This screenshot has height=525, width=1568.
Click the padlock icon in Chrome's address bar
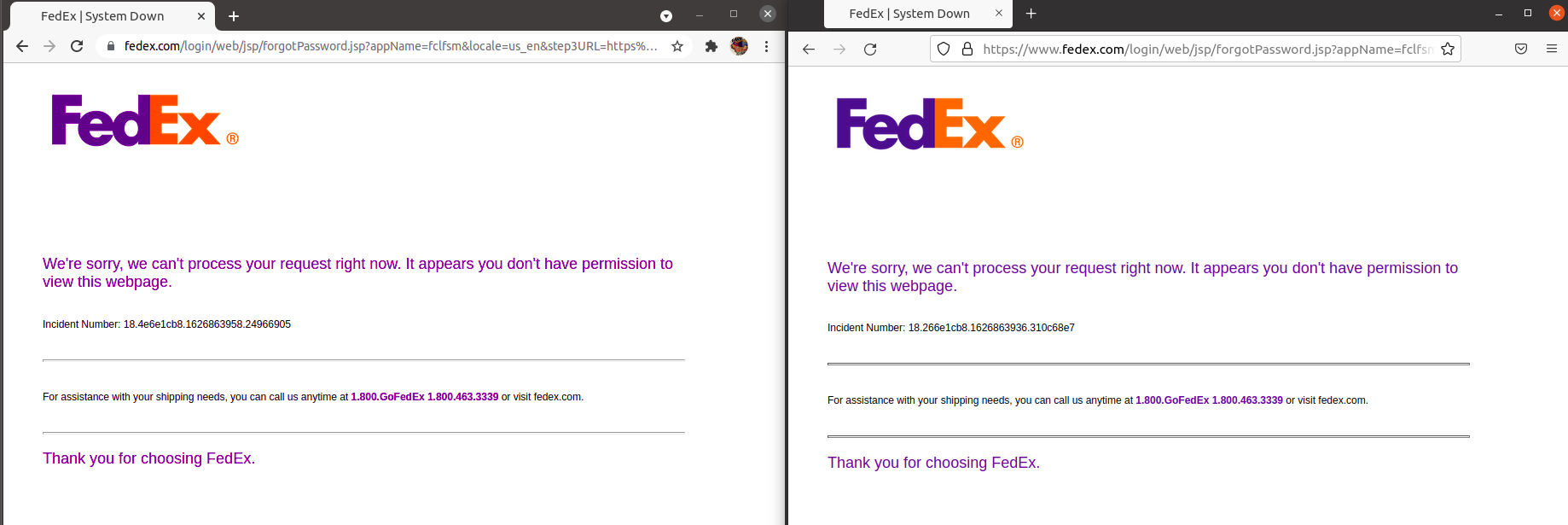[113, 47]
